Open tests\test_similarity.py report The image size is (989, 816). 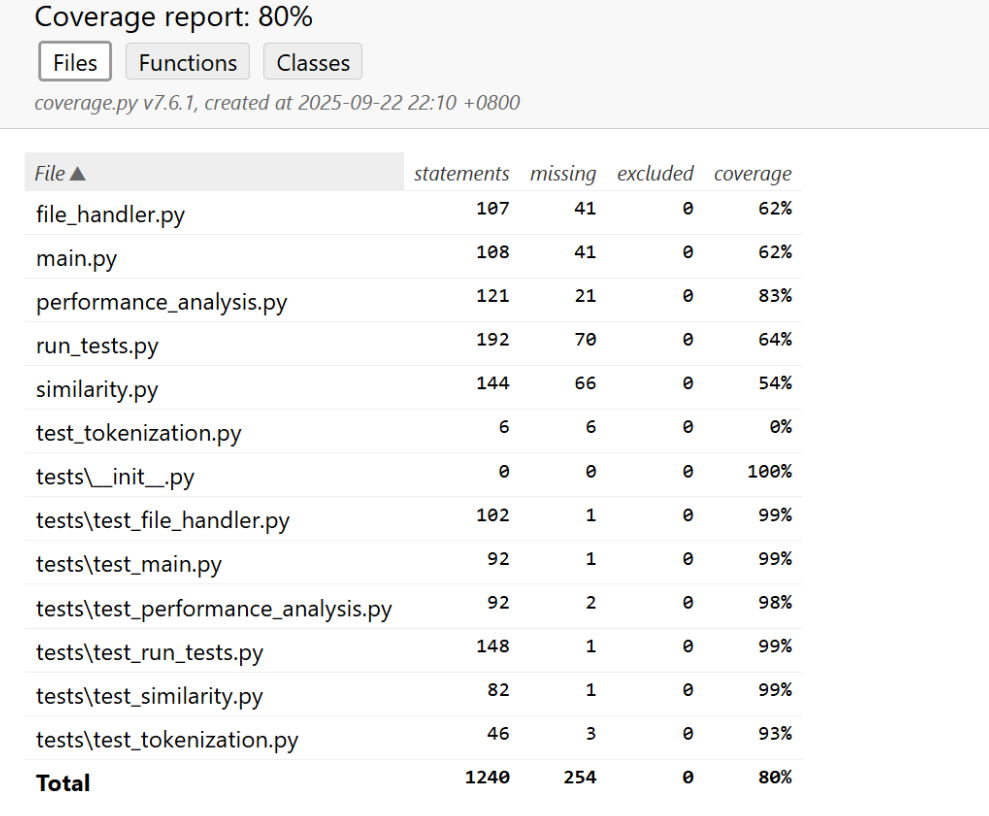click(x=149, y=696)
